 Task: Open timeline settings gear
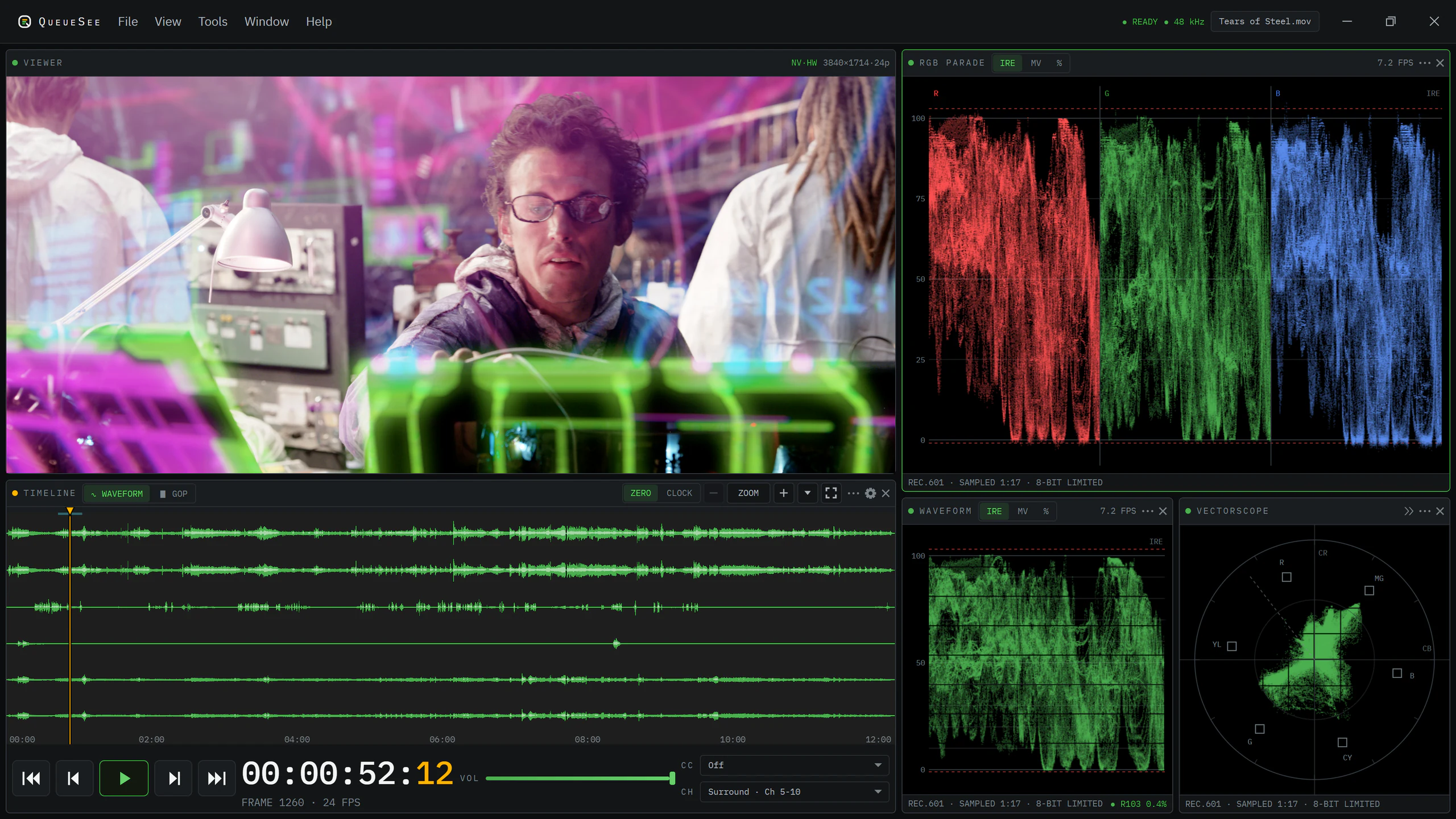870,493
